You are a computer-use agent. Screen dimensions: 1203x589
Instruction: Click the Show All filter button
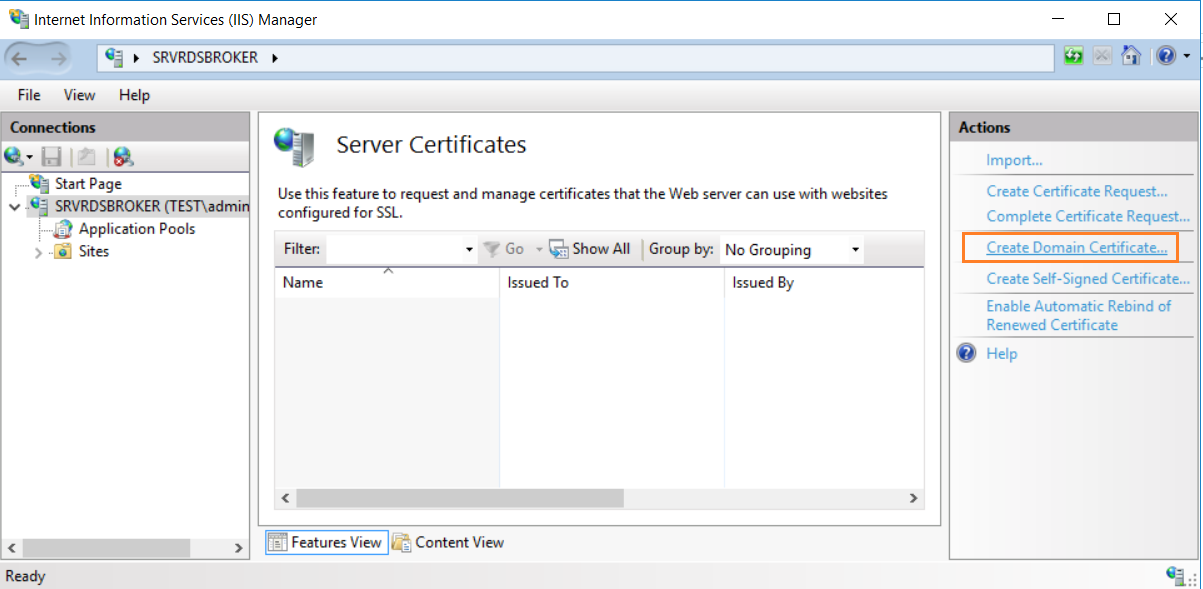click(589, 249)
